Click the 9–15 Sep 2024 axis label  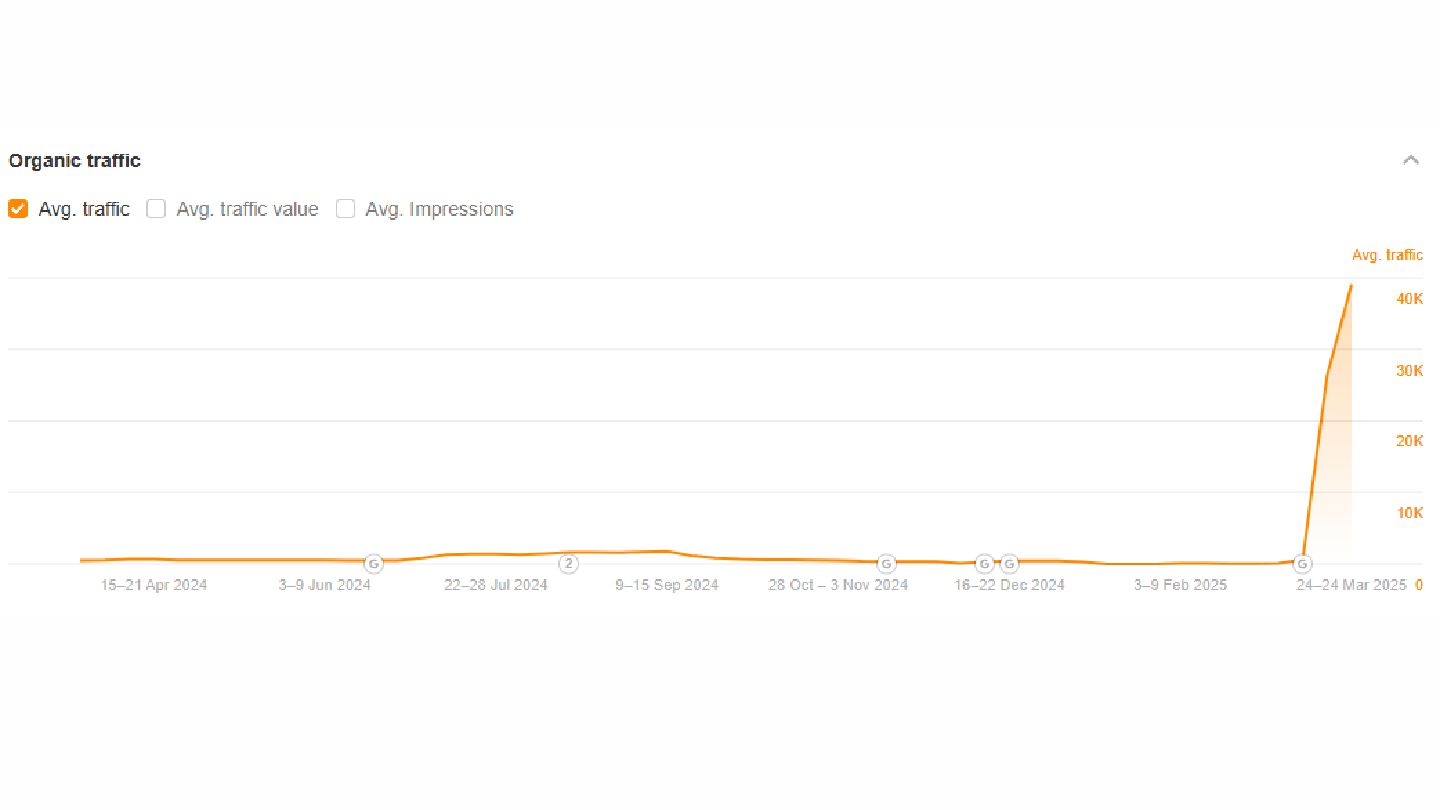(x=666, y=585)
